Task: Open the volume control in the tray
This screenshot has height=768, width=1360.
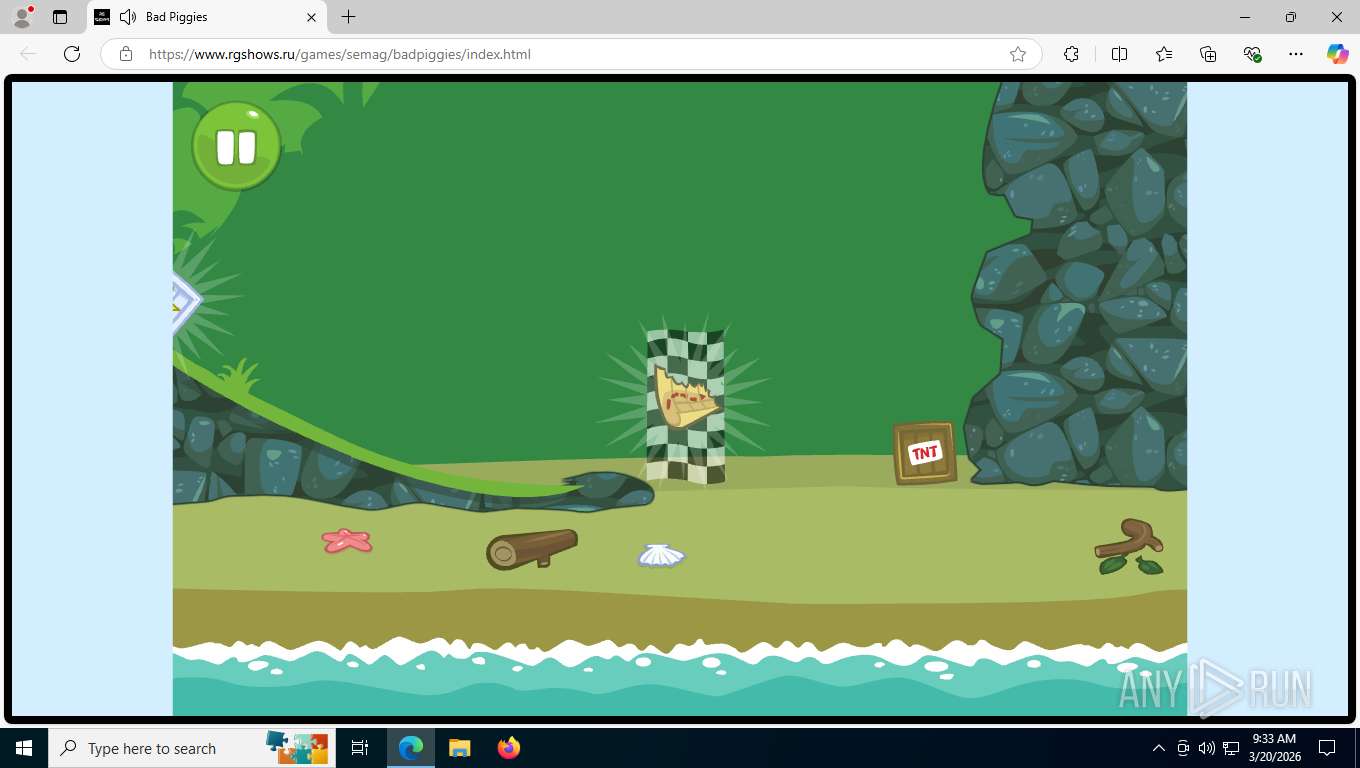Action: [x=1206, y=748]
